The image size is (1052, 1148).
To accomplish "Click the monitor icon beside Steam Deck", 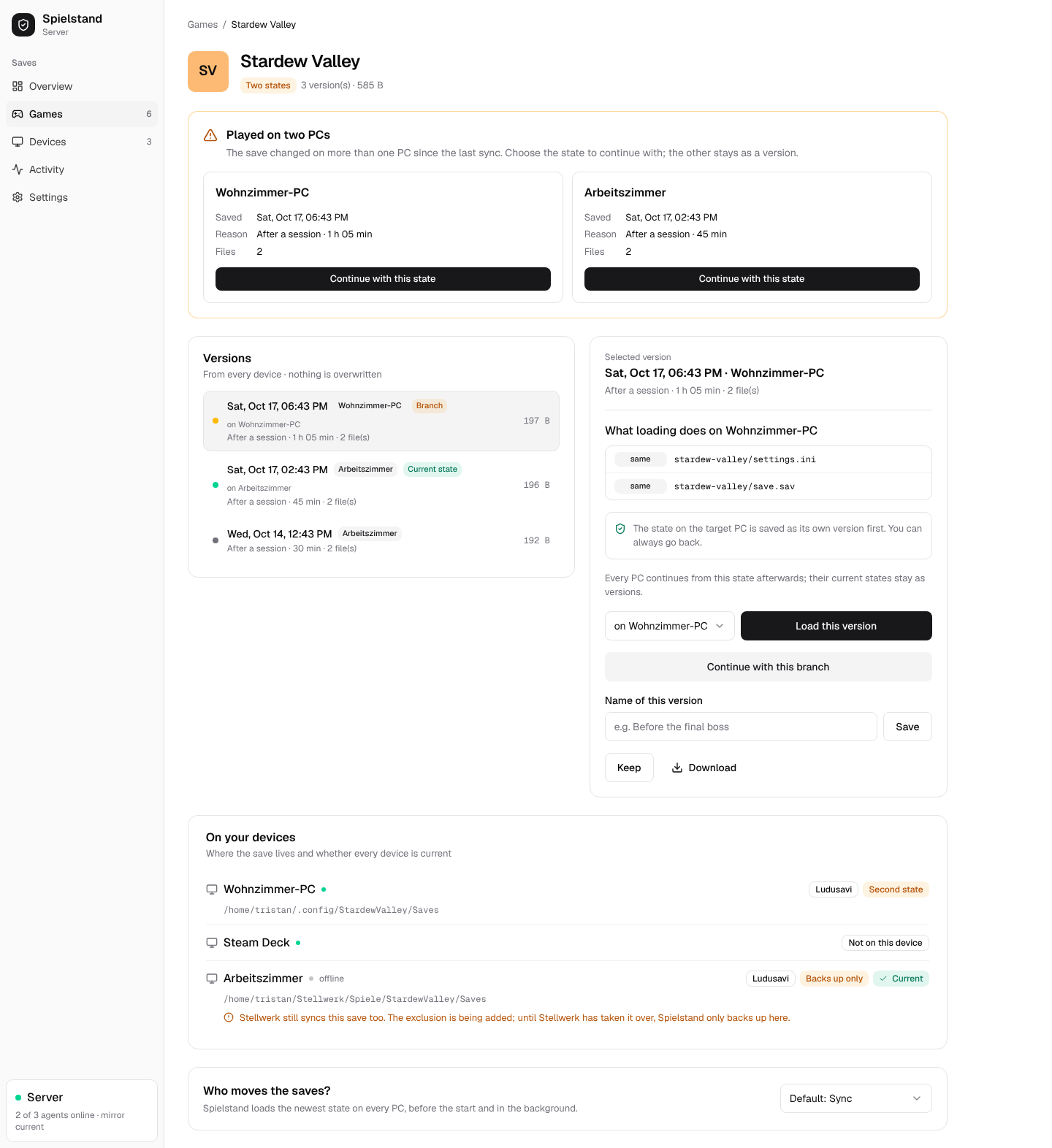I will [212, 943].
